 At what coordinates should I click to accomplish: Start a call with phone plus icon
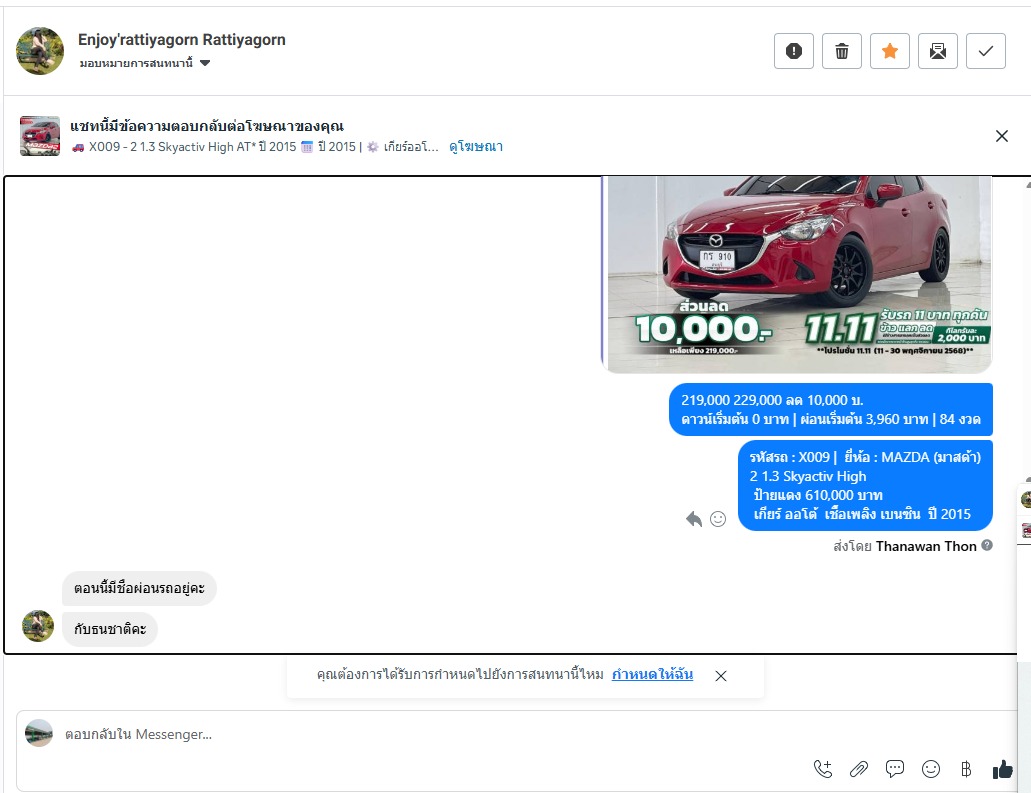(x=823, y=769)
